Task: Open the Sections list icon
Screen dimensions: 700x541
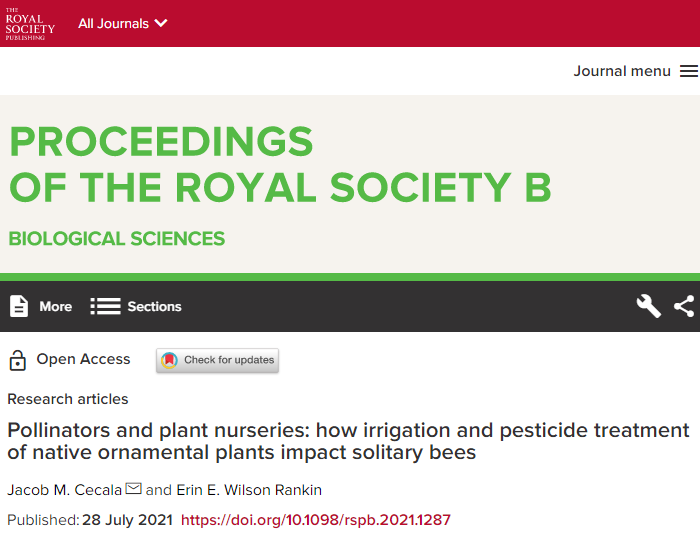Action: [x=105, y=306]
